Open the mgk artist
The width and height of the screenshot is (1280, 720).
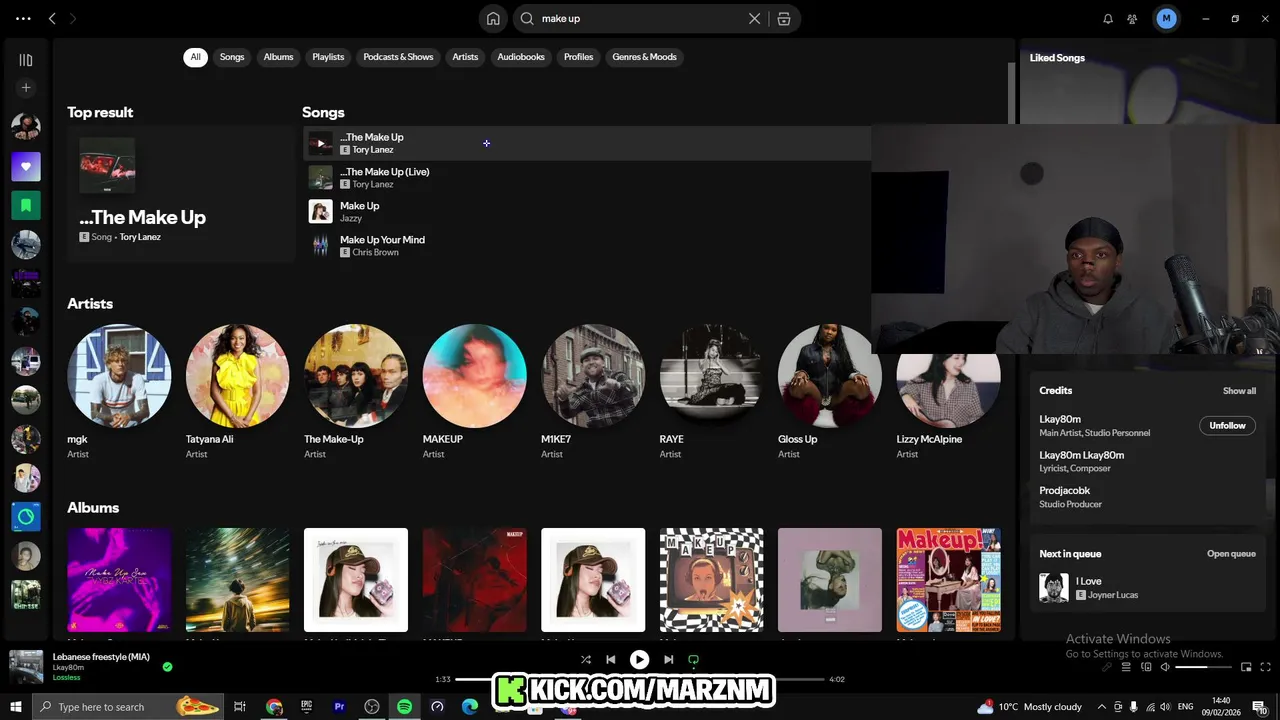click(x=119, y=391)
